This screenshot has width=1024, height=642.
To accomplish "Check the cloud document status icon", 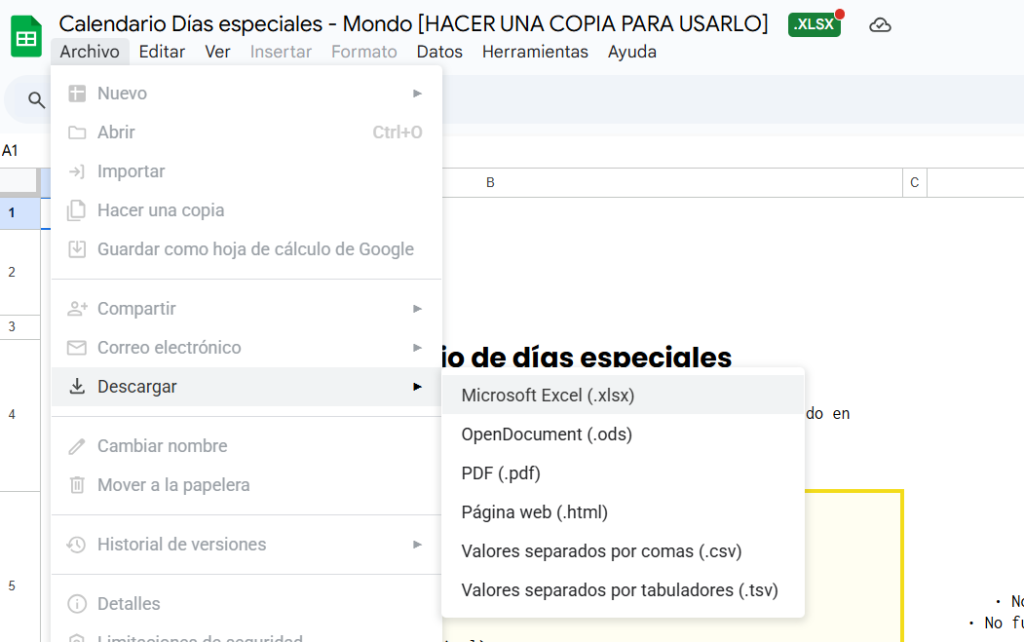I will pos(880,25).
